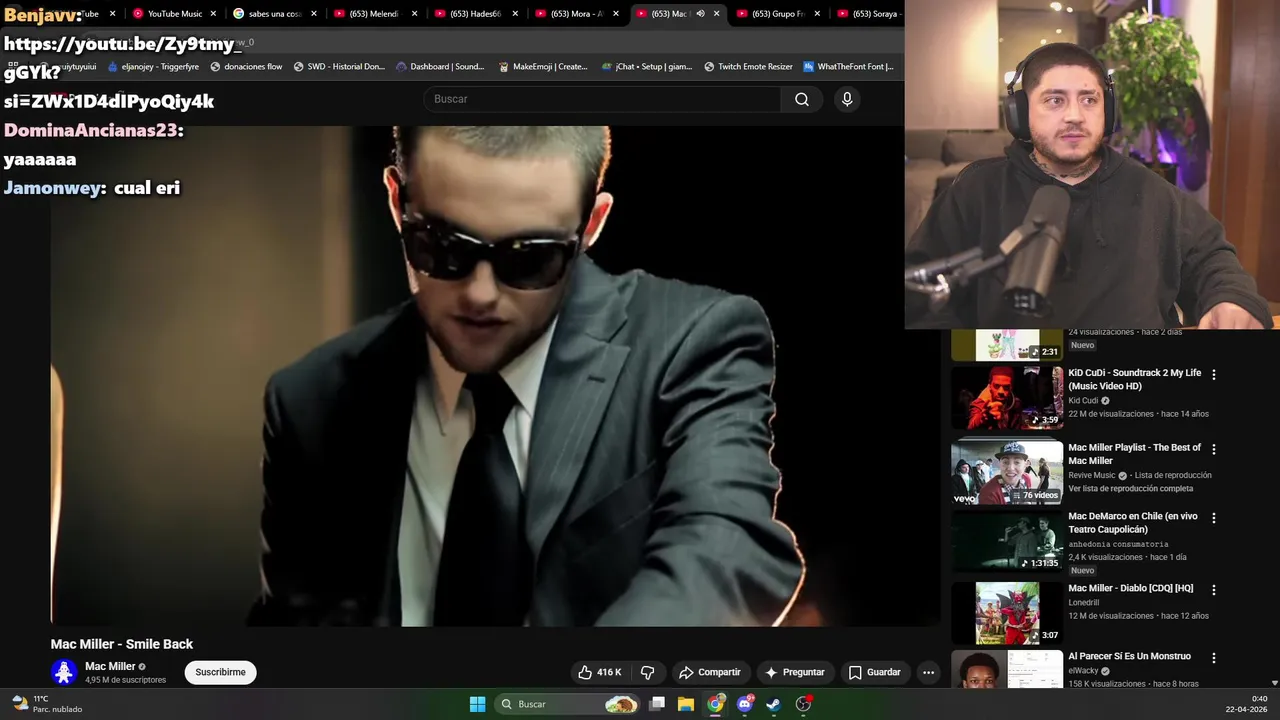Click the search magnifier icon in YouTube
Image resolution: width=1280 pixels, height=720 pixels.
click(802, 99)
